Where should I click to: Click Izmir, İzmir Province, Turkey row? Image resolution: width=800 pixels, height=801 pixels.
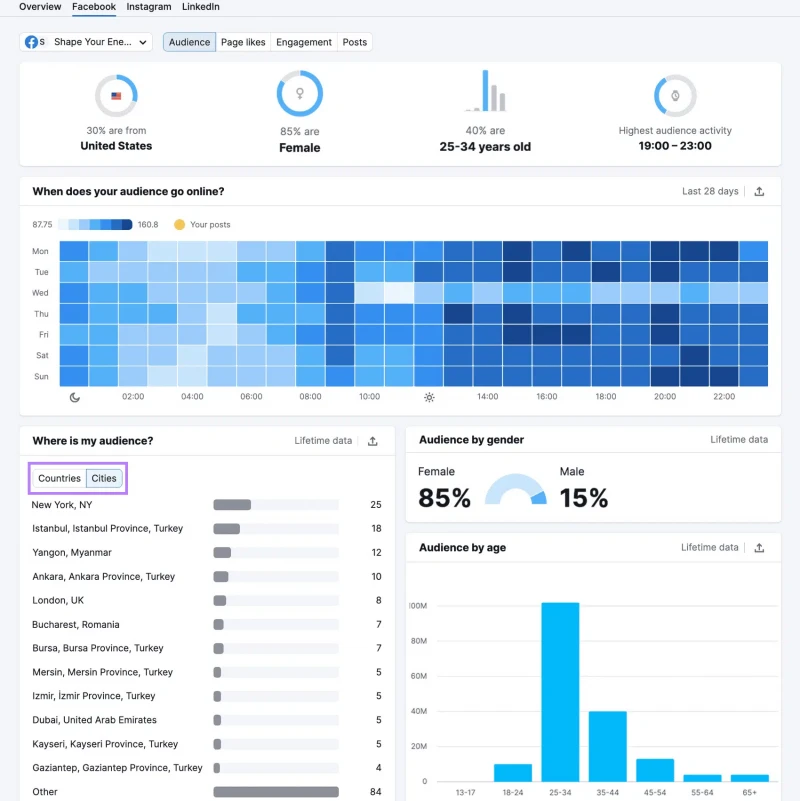coord(206,696)
